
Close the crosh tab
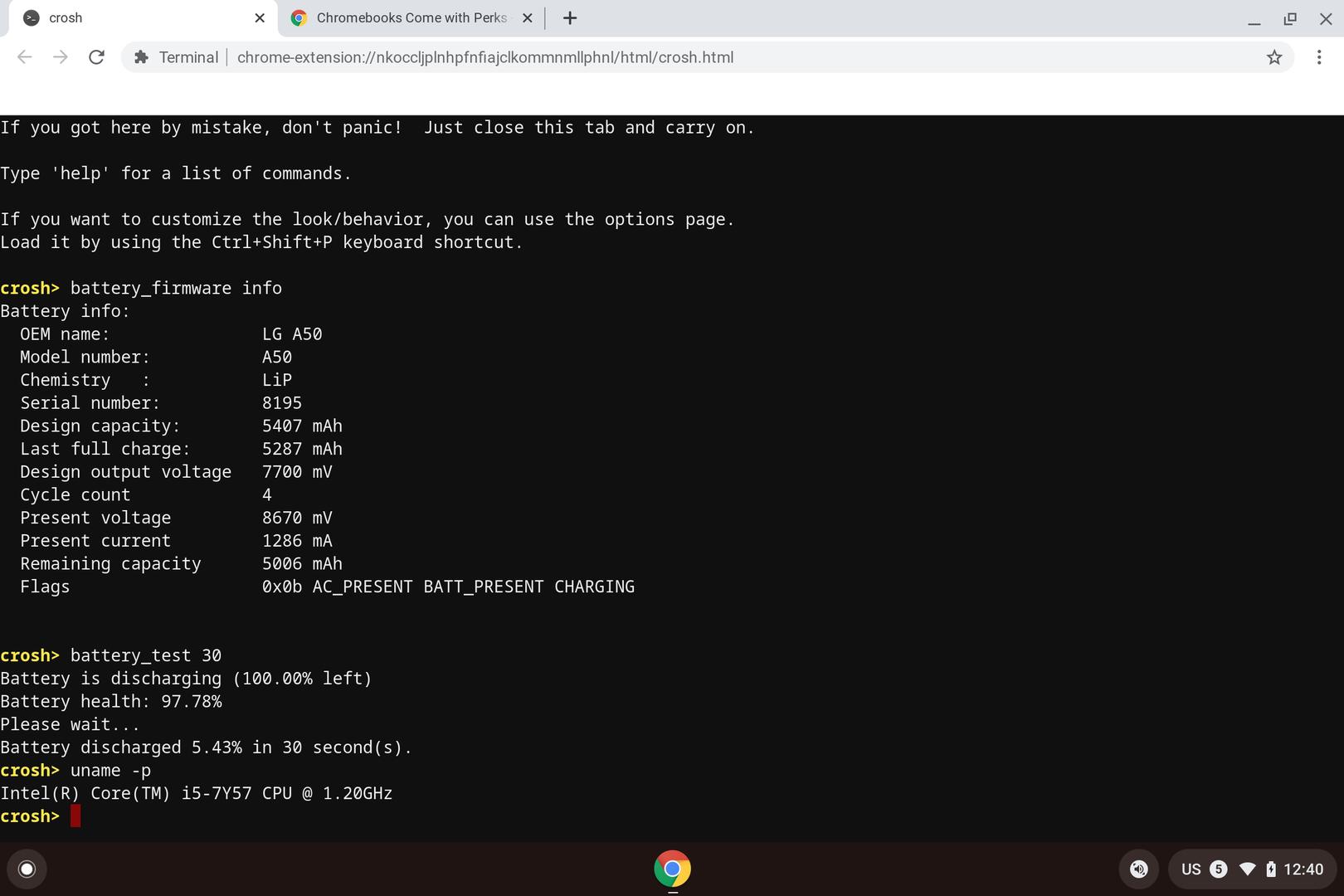[x=260, y=18]
